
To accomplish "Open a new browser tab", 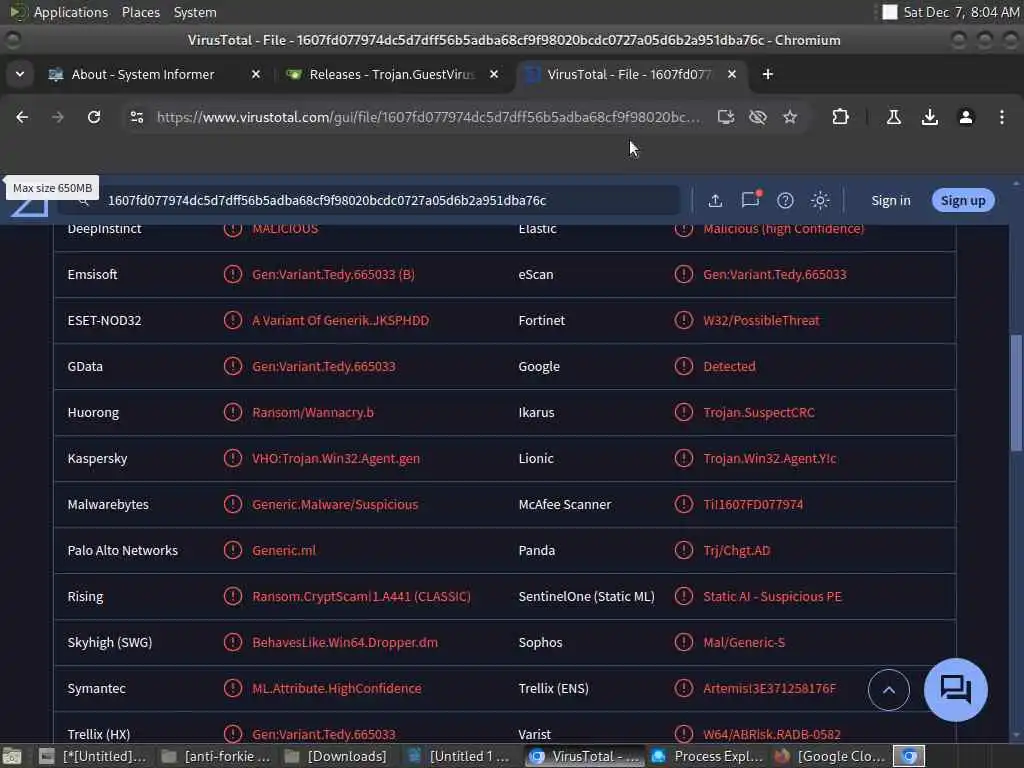I will (767, 74).
